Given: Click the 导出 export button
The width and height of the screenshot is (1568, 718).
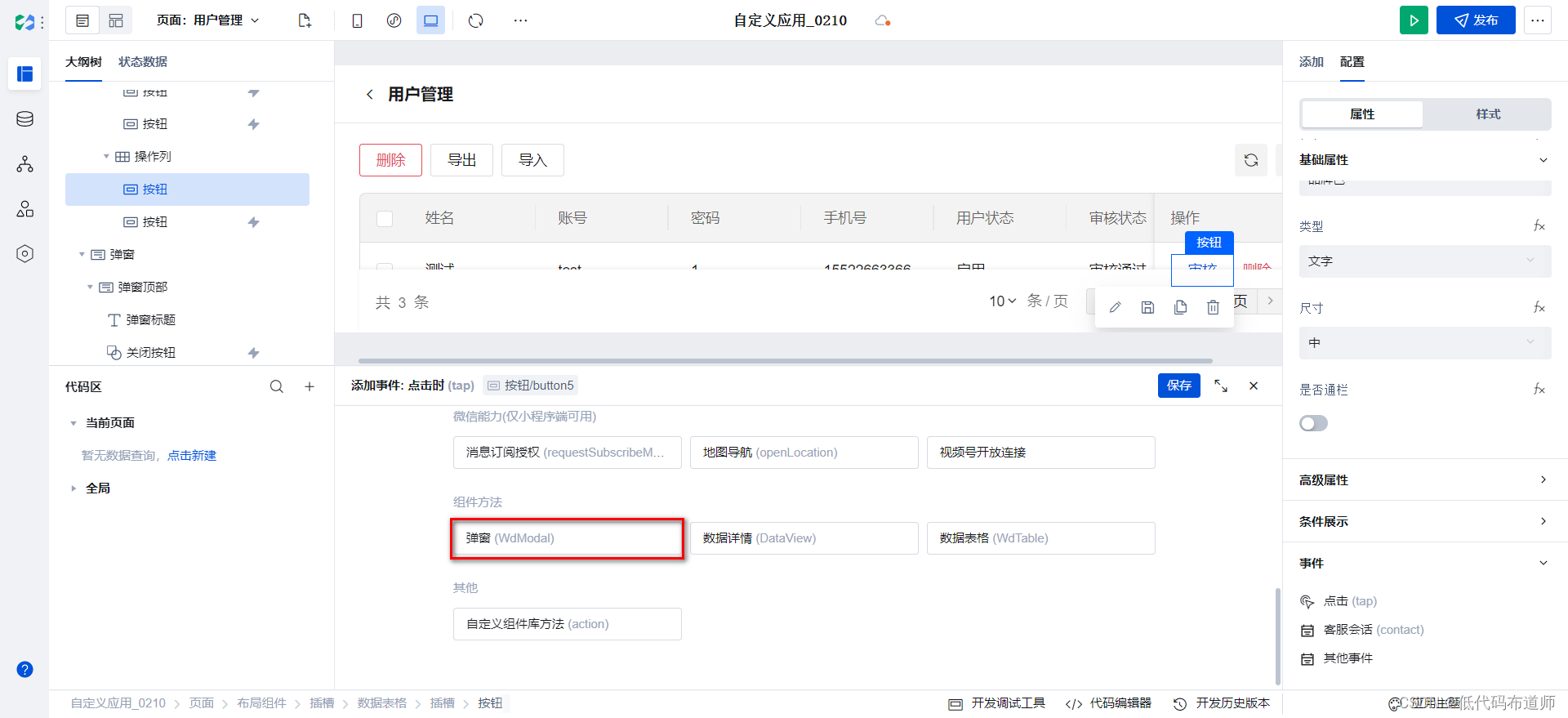Looking at the screenshot, I should 461,160.
